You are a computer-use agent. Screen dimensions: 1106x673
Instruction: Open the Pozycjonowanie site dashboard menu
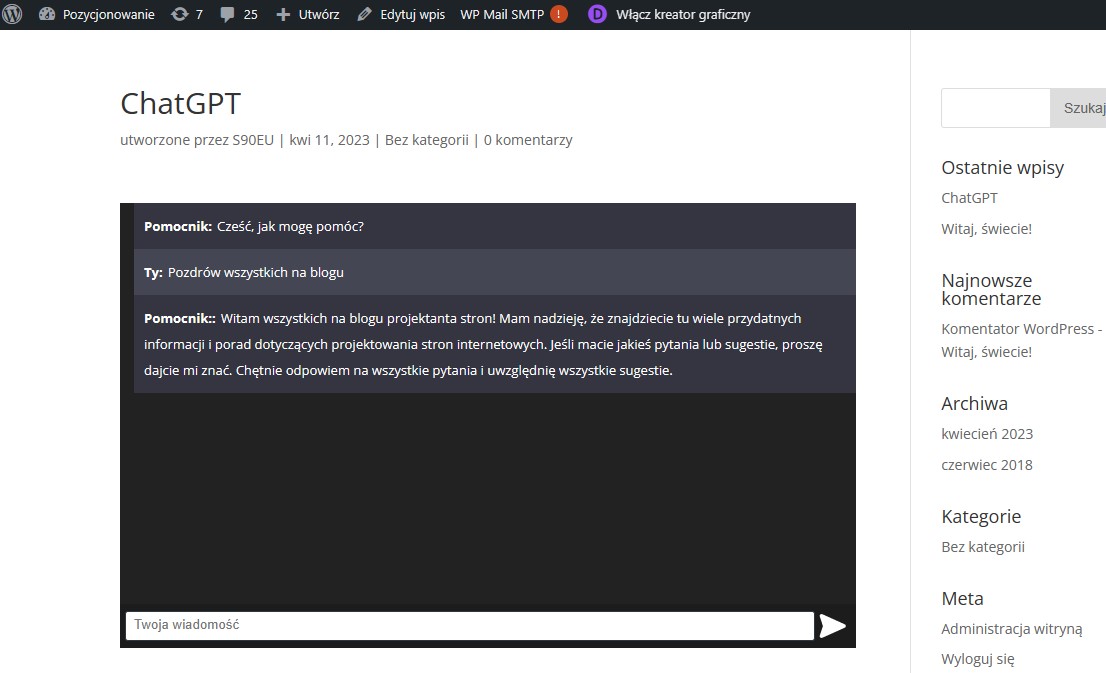point(97,14)
